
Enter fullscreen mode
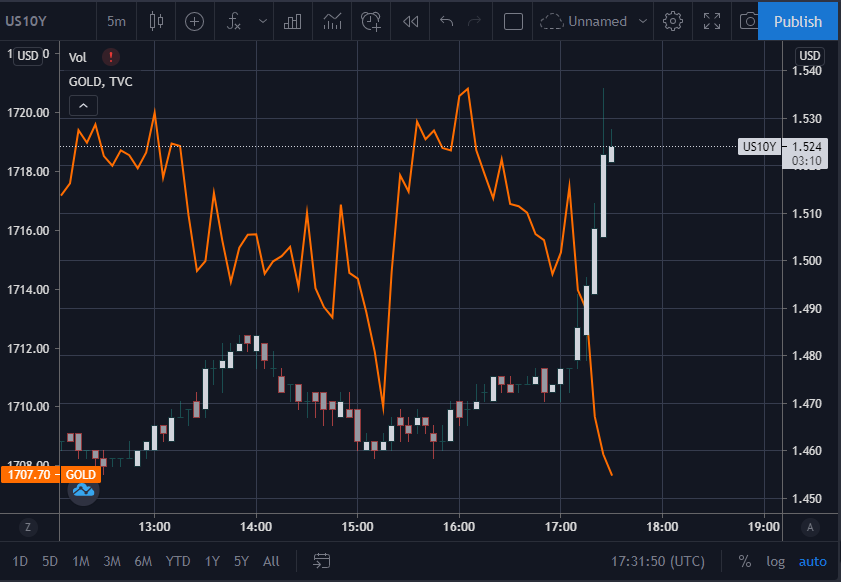[x=712, y=21]
